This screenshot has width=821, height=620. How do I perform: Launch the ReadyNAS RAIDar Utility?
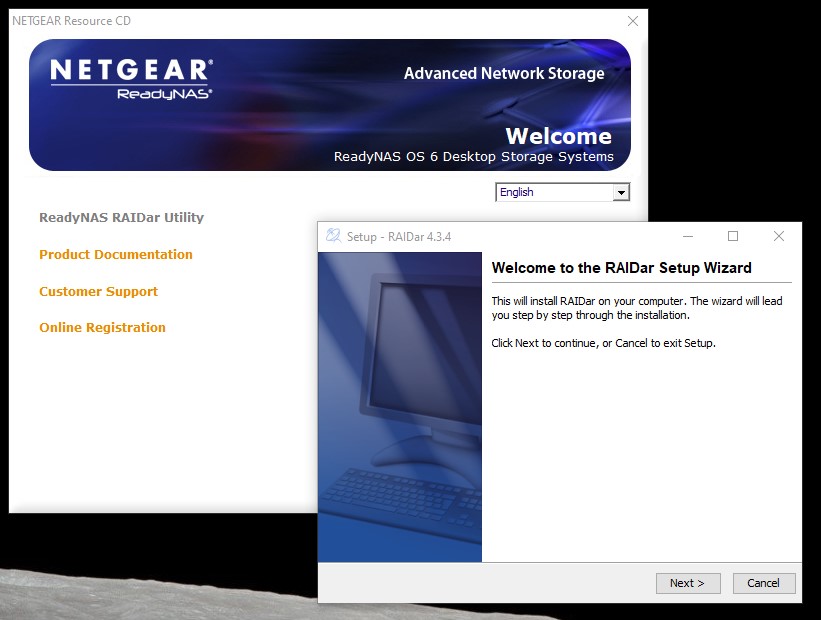click(120, 217)
